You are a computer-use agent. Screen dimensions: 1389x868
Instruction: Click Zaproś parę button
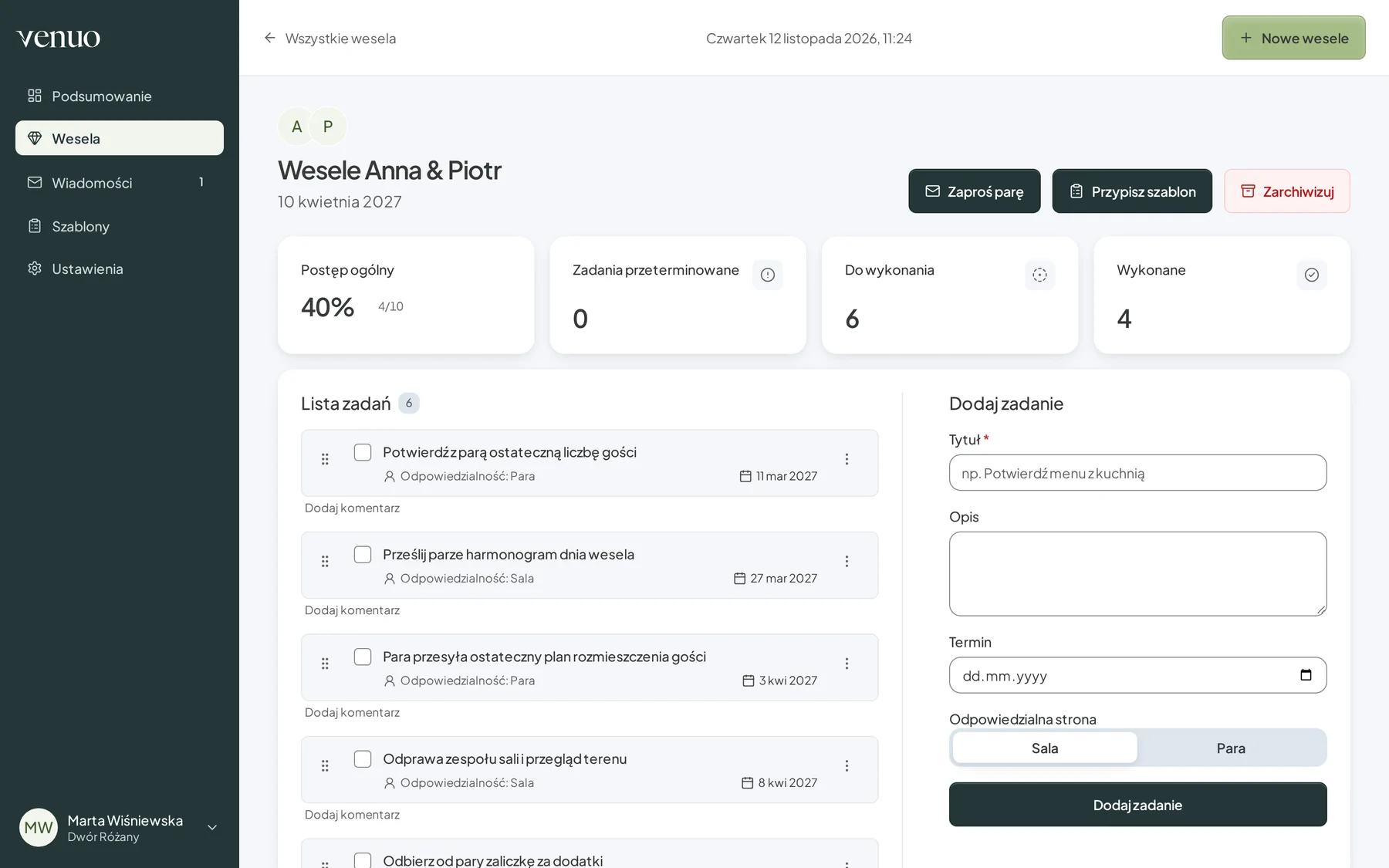point(974,191)
